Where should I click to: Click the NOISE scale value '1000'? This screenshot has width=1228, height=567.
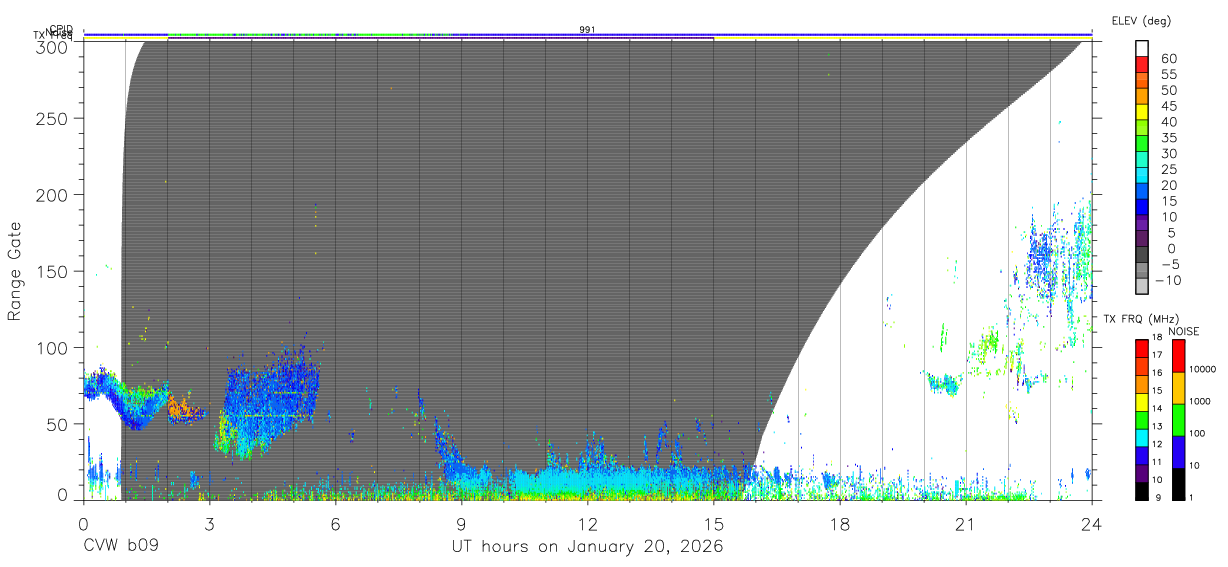point(1201,402)
